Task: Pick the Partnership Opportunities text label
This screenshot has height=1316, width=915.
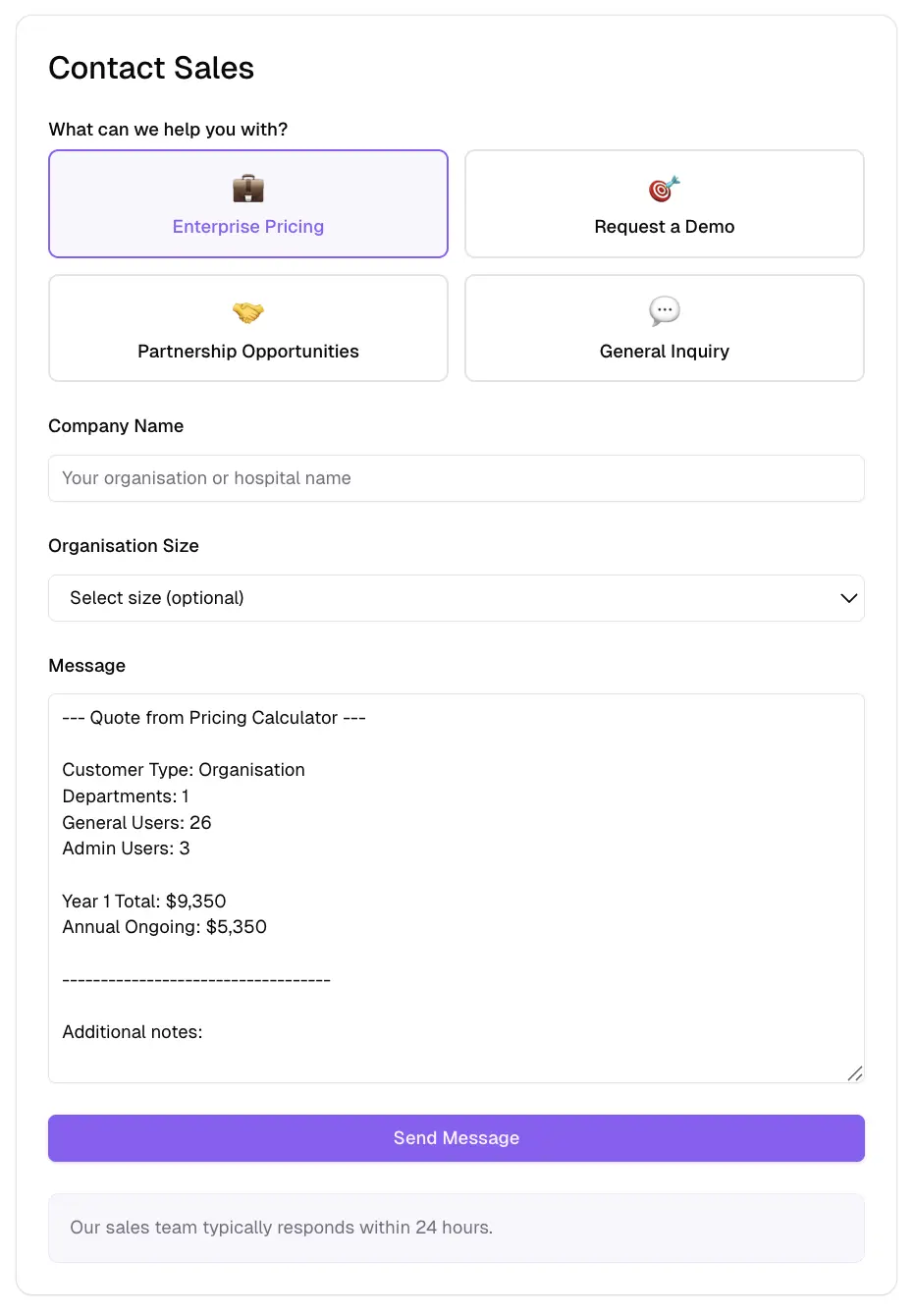Action: 247,352
